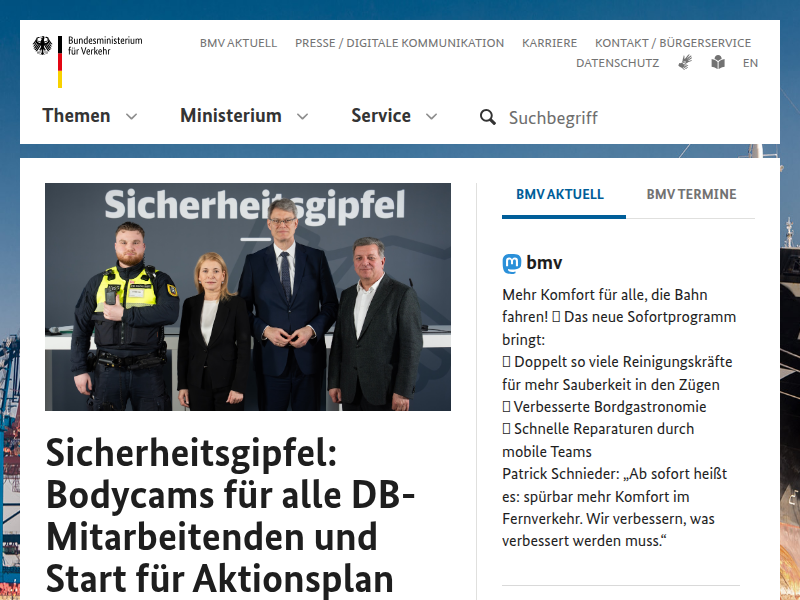Open the bmv Mastodon post text

tap(618, 418)
